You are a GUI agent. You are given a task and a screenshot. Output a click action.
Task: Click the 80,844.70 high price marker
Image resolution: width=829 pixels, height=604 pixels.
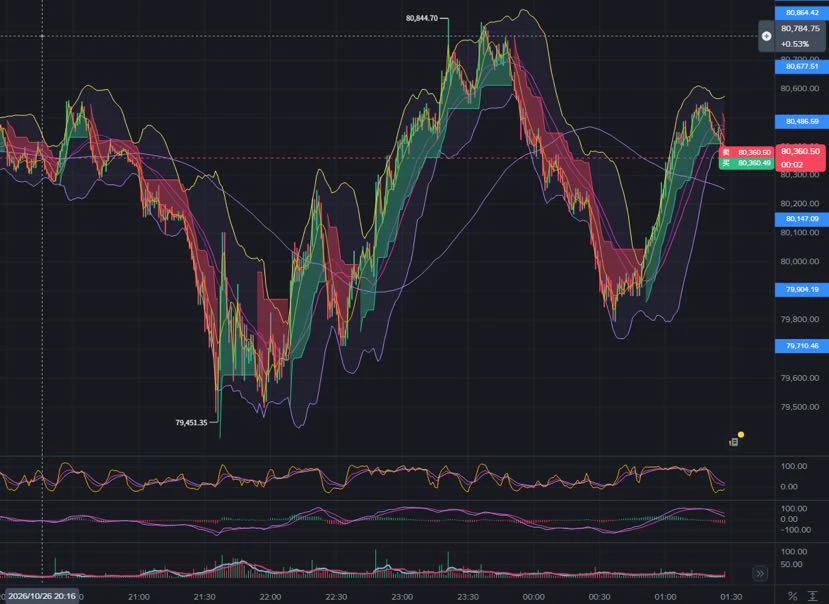[x=422, y=18]
